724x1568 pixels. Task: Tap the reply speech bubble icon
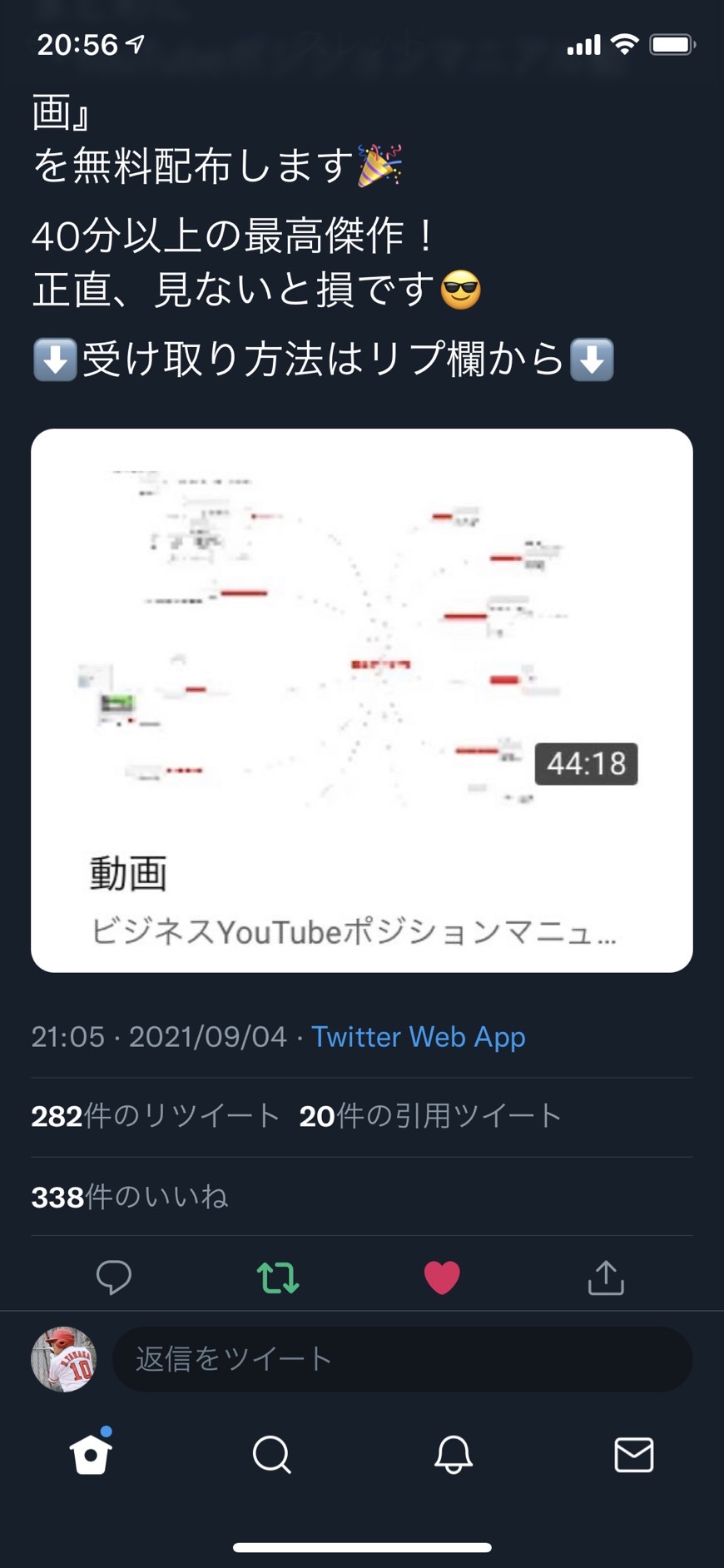click(114, 1277)
